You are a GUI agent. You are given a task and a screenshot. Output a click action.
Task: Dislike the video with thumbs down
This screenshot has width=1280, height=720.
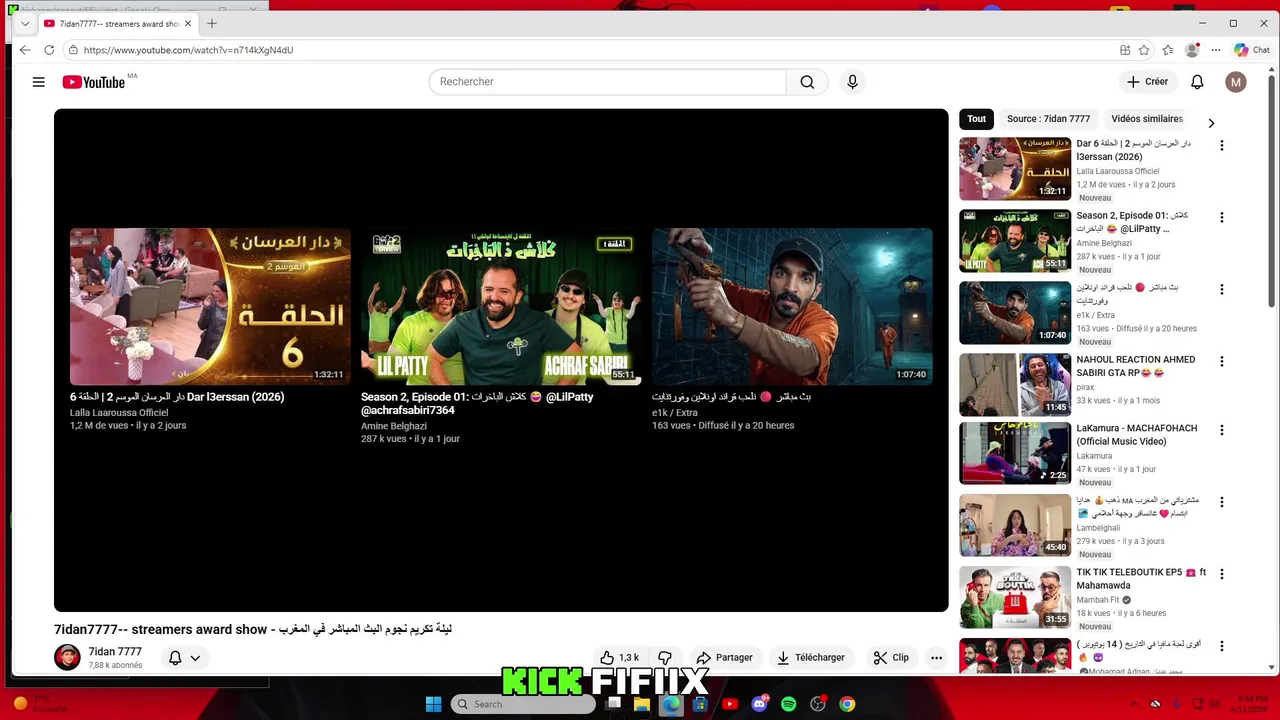tap(665, 657)
